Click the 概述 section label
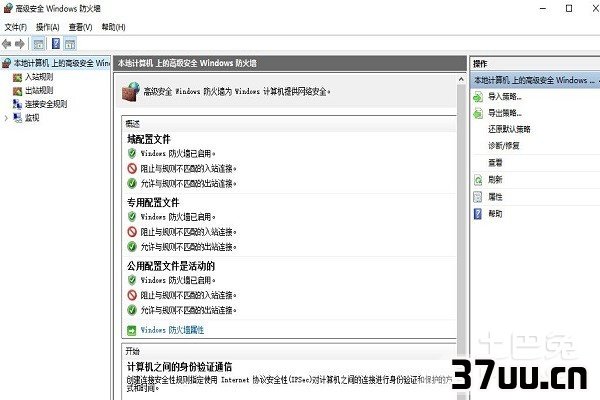 click(x=132, y=124)
